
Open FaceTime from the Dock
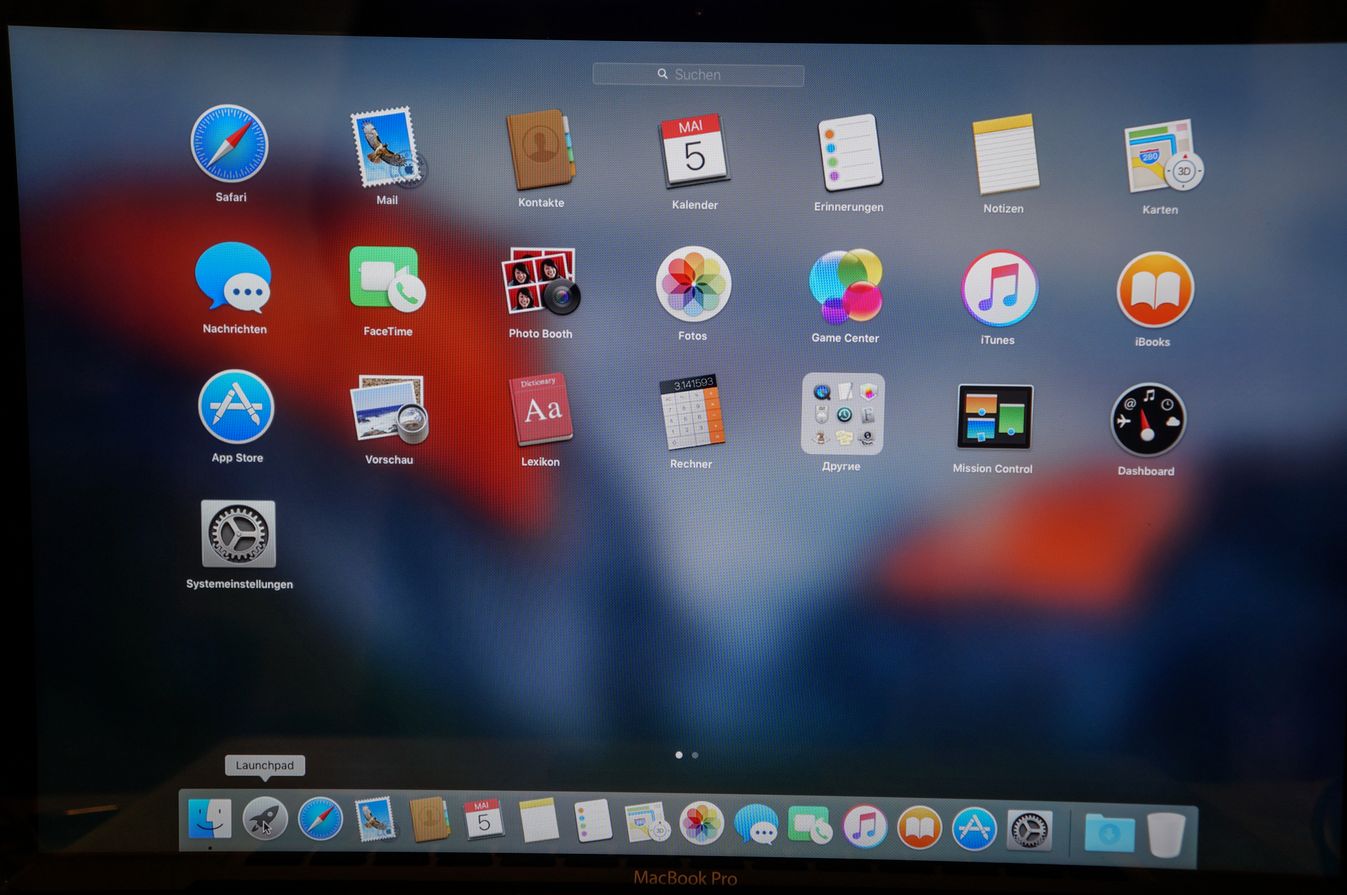[x=810, y=825]
